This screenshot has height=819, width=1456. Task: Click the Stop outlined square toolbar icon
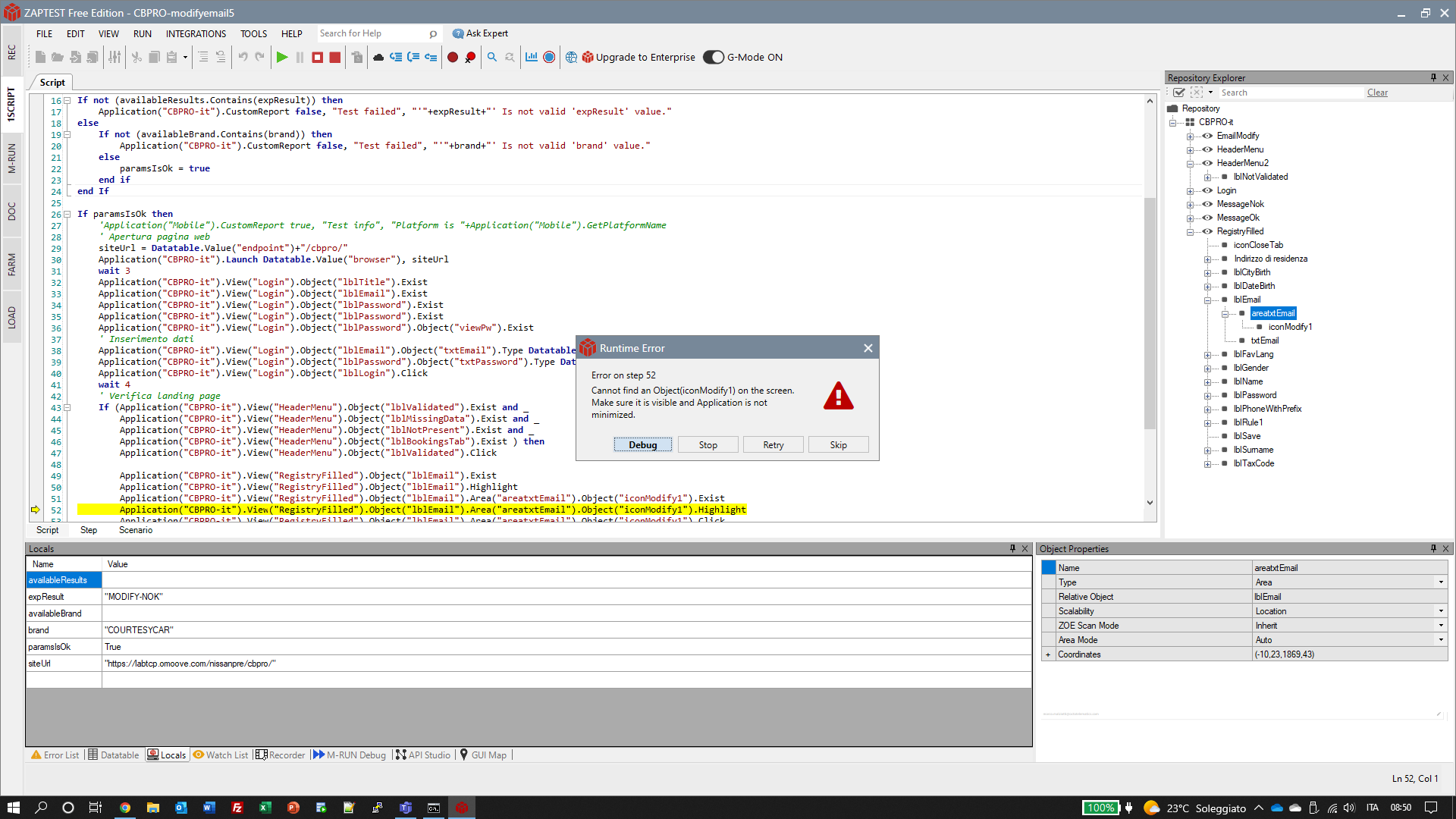pyautogui.click(x=318, y=57)
